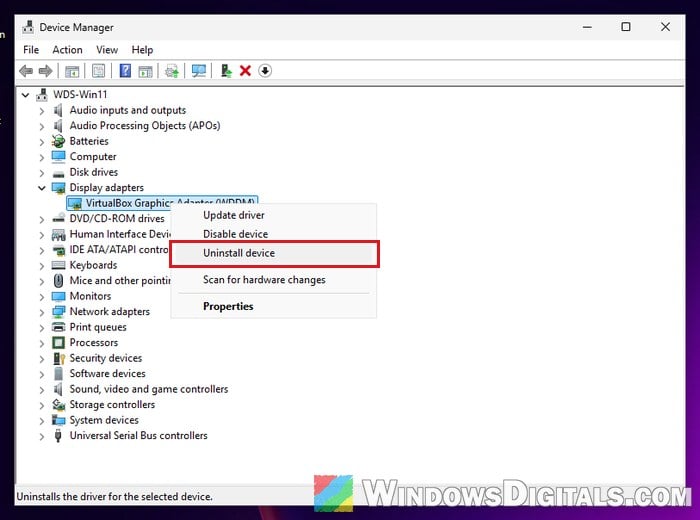The width and height of the screenshot is (700, 520).
Task: Click the Keyboards category icon
Action: (58, 265)
